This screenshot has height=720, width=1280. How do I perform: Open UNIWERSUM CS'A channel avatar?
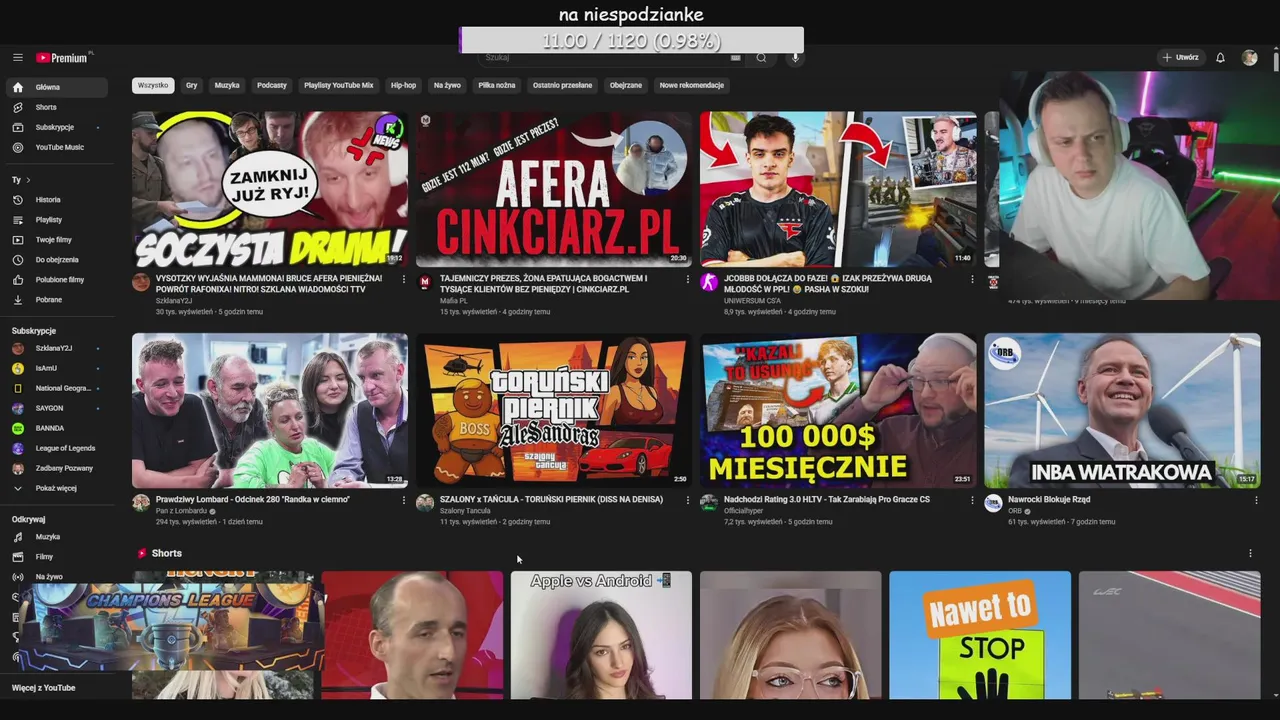coord(709,283)
